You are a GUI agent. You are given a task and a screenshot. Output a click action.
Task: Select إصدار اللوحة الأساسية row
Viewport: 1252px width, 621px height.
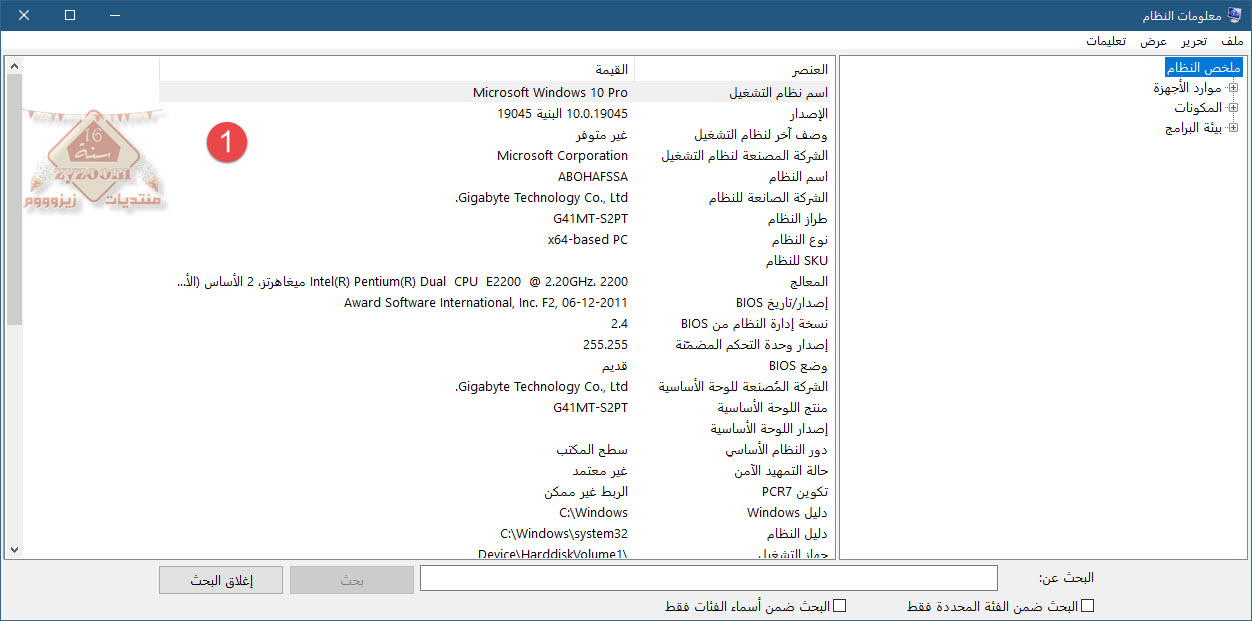coord(496,428)
